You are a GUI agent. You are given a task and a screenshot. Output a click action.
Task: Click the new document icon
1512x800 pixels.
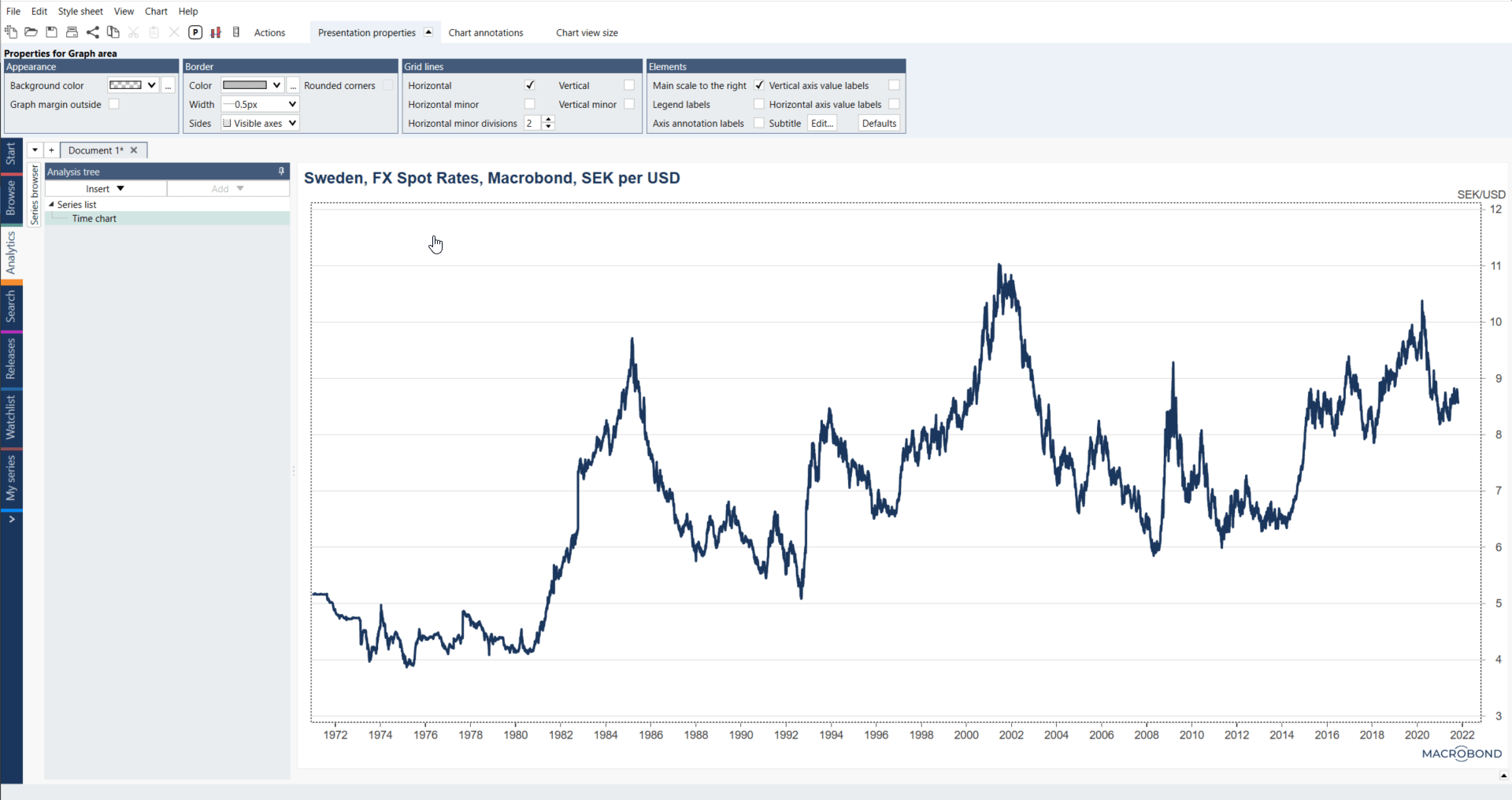[11, 32]
